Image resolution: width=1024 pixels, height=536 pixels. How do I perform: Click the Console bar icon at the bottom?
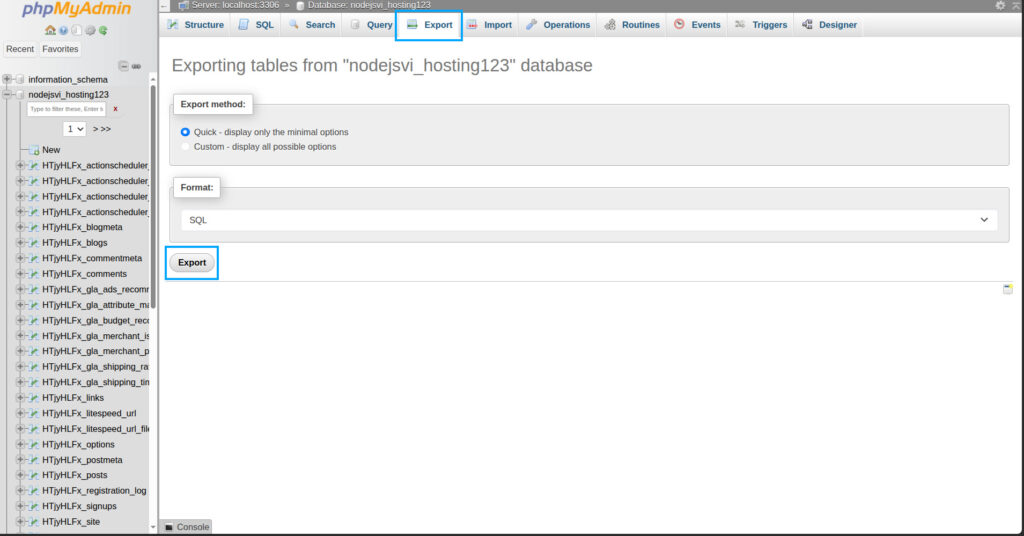point(169,527)
